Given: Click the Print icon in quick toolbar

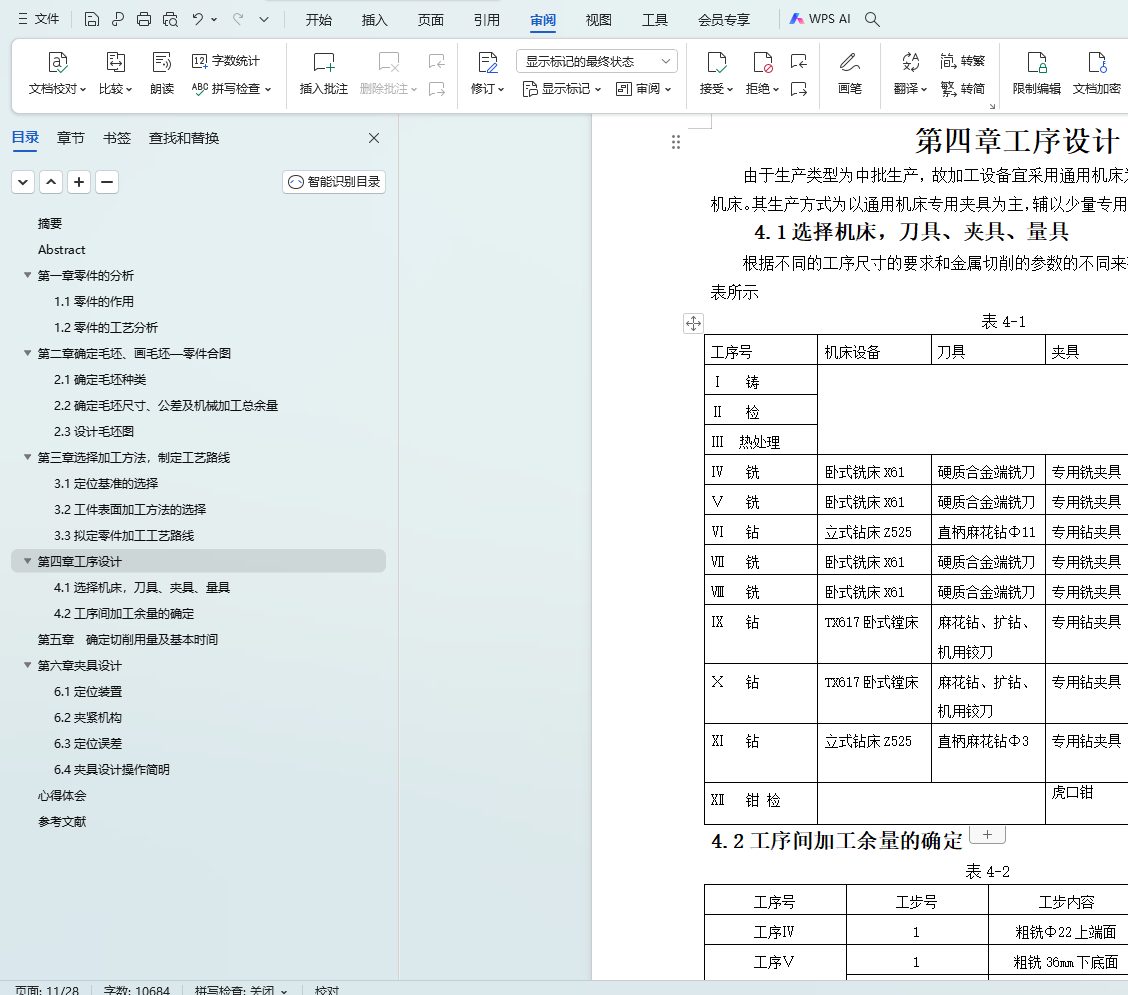Looking at the screenshot, I should (144, 19).
